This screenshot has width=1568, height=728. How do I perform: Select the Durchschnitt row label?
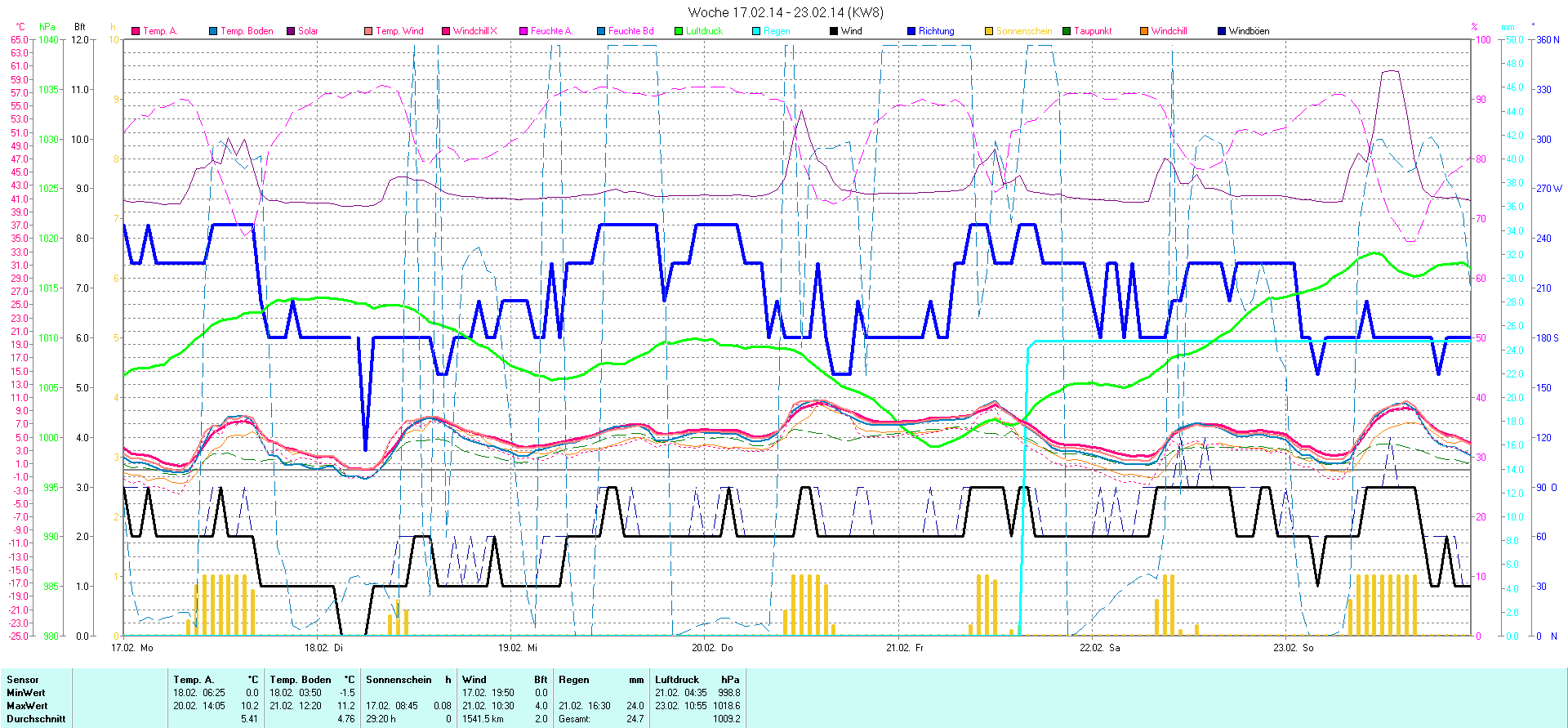click(36, 719)
